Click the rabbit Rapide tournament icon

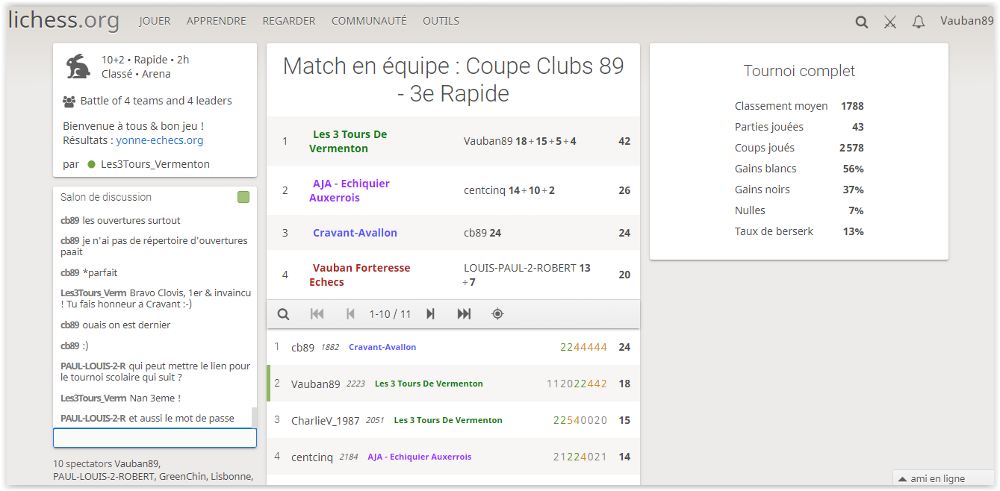click(x=78, y=67)
